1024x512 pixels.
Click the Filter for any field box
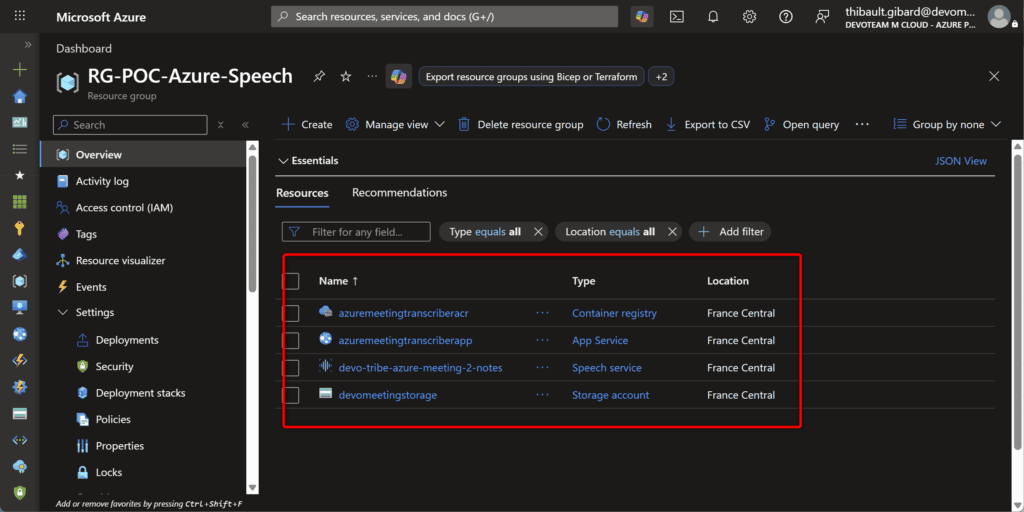point(356,231)
